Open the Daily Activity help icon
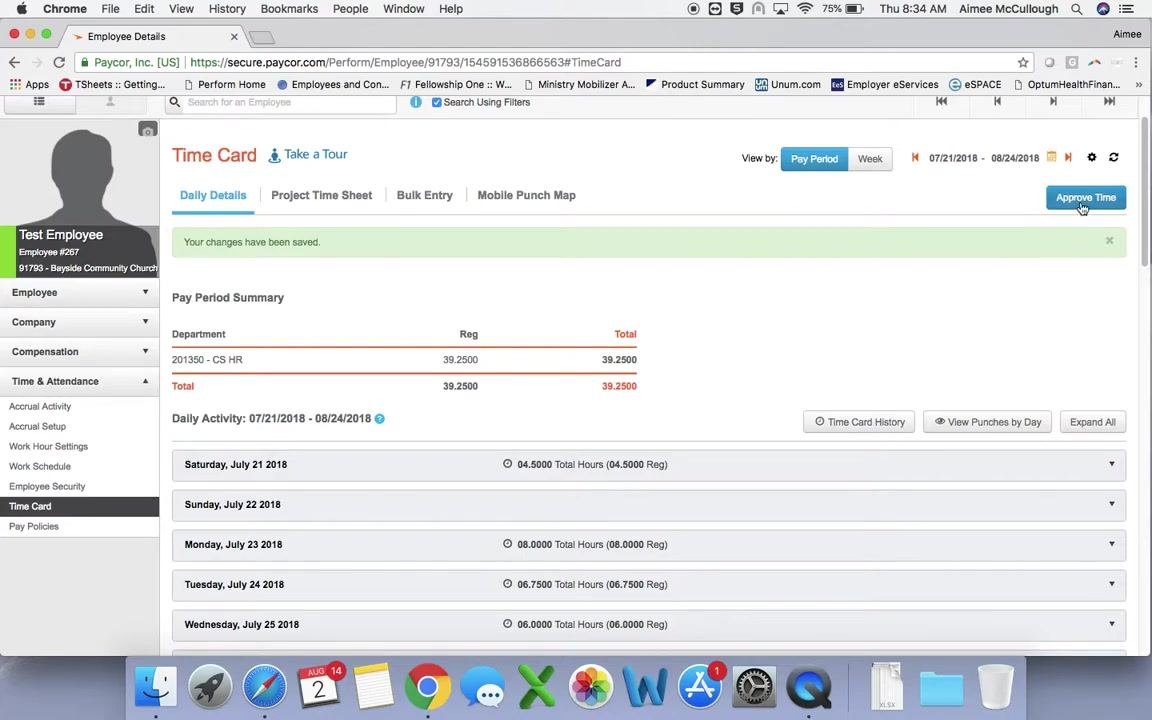The width and height of the screenshot is (1152, 720). click(380, 419)
